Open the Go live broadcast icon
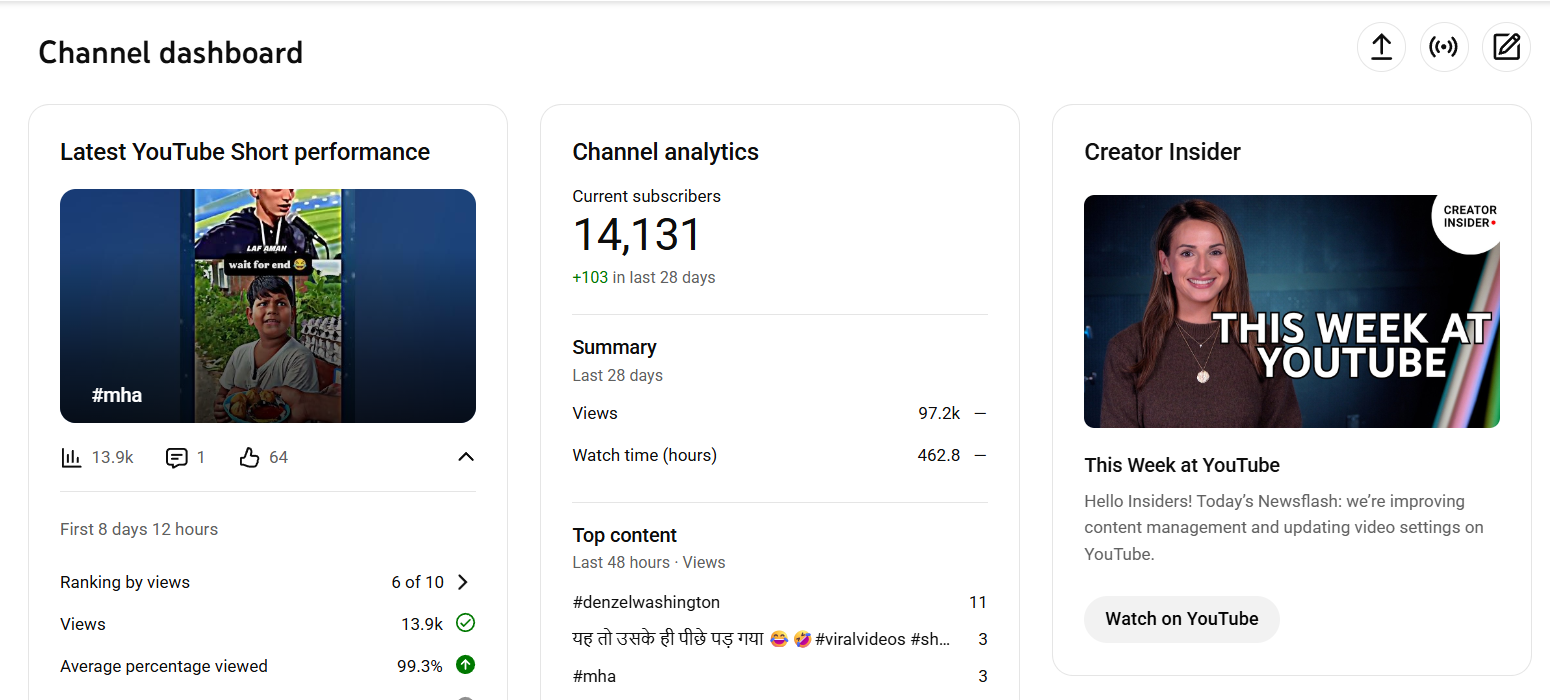 pos(1444,47)
